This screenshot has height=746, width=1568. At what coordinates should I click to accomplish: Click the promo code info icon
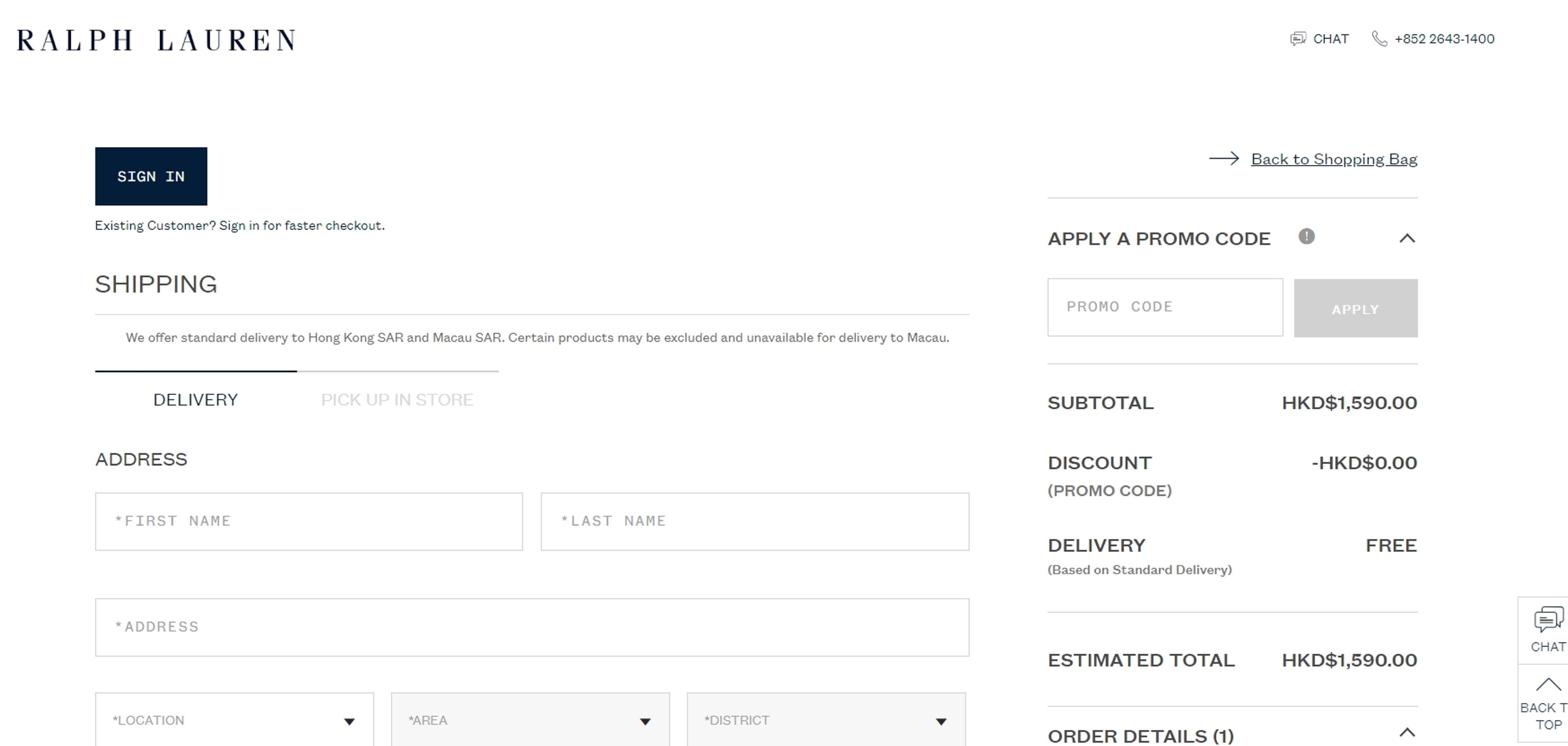[x=1306, y=236]
